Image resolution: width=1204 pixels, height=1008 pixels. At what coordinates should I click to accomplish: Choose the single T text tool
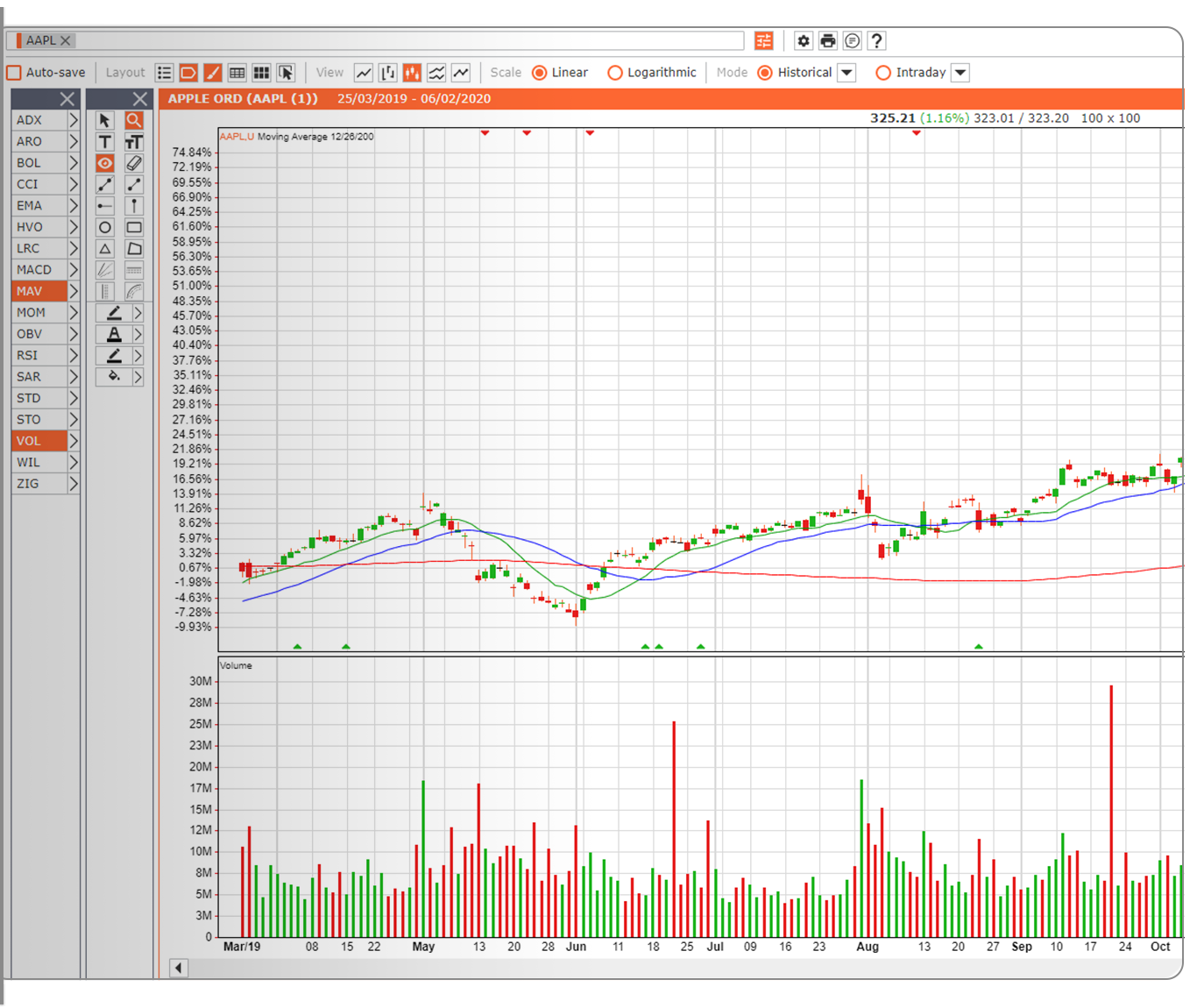click(x=105, y=142)
